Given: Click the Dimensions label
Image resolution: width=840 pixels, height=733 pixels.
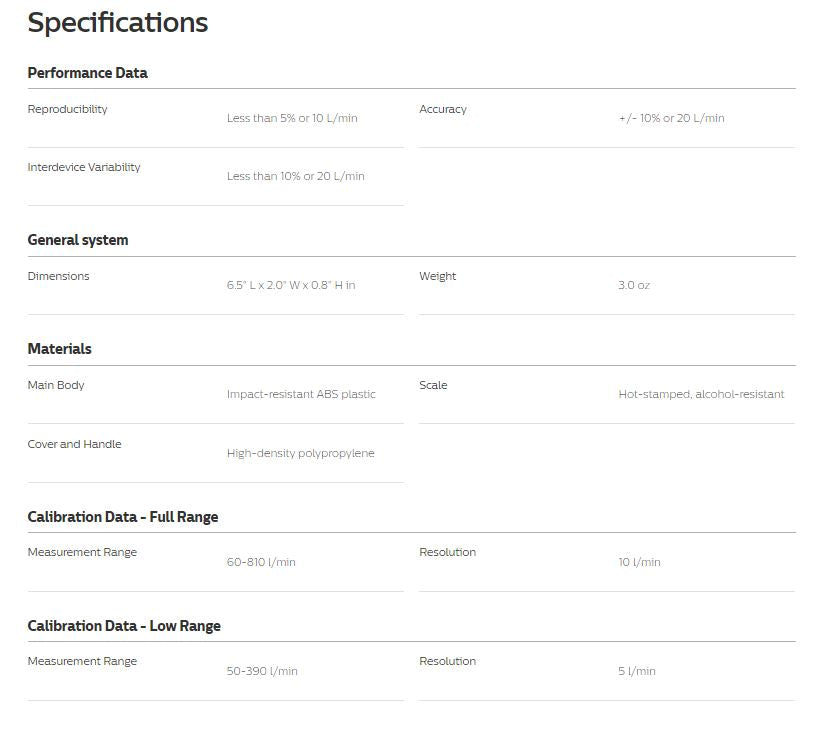Looking at the screenshot, I should (58, 276).
